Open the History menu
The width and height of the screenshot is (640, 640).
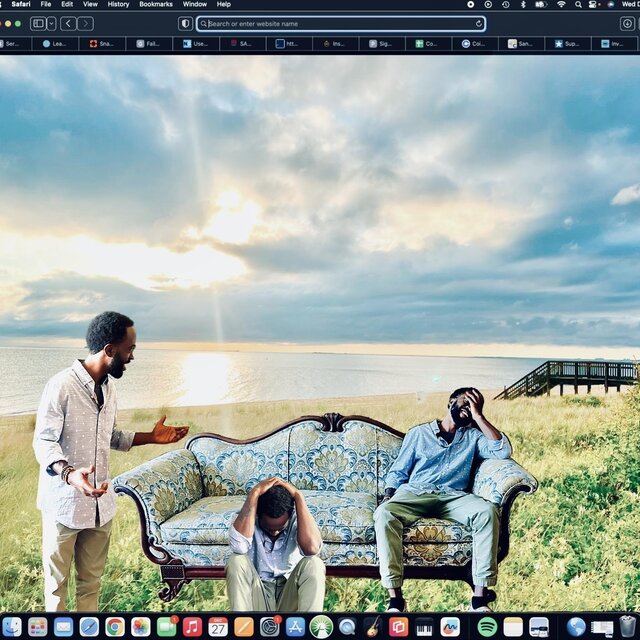118,4
